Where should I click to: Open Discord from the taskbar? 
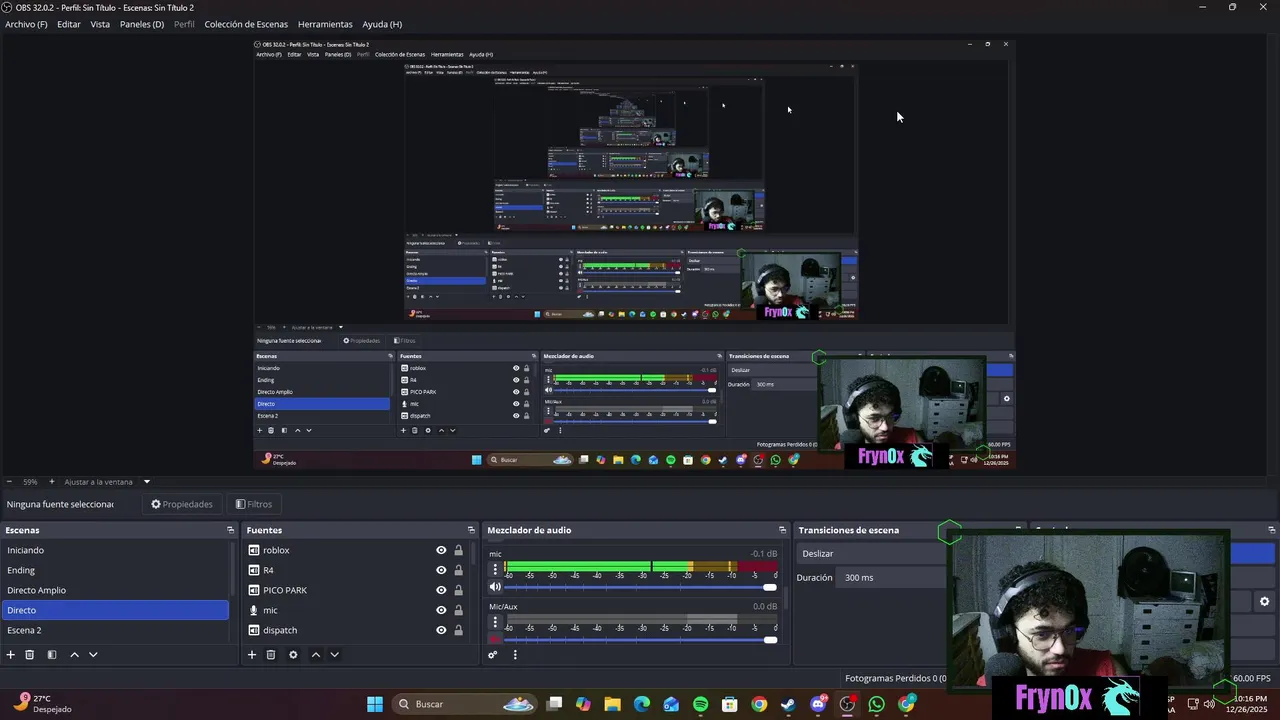click(818, 704)
